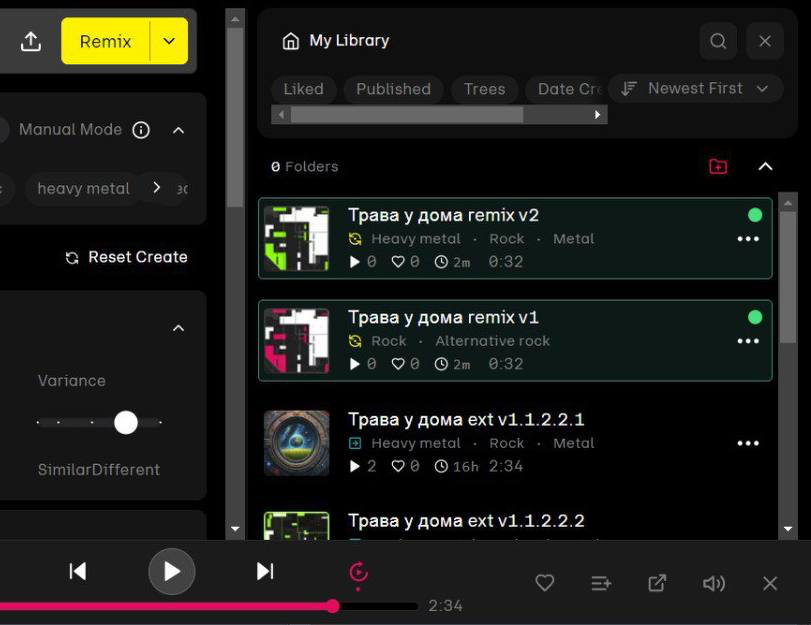811x625 pixels.
Task: Toggle the volume speaker icon
Action: [714, 584]
